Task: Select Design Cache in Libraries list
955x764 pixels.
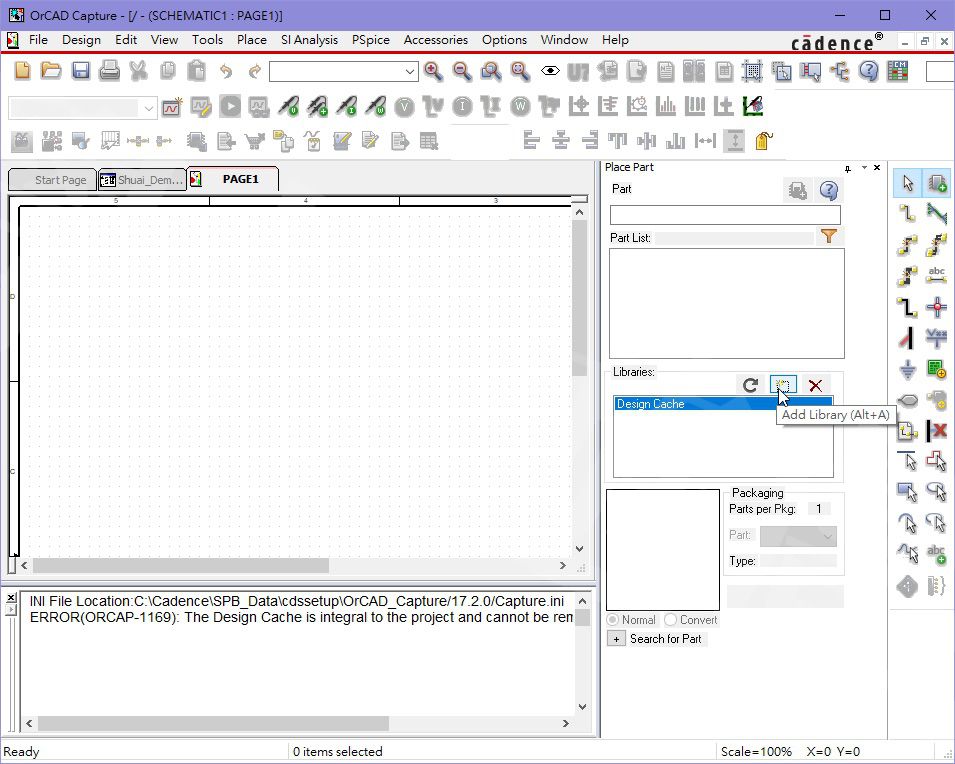Action: point(723,404)
